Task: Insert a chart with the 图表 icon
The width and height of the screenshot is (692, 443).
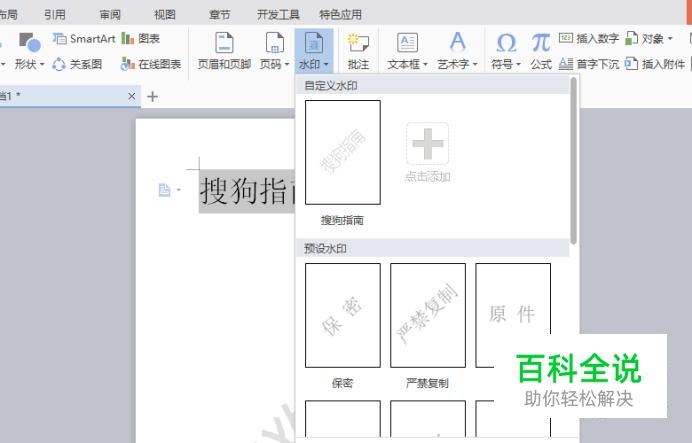Action: pyautogui.click(x=128, y=39)
